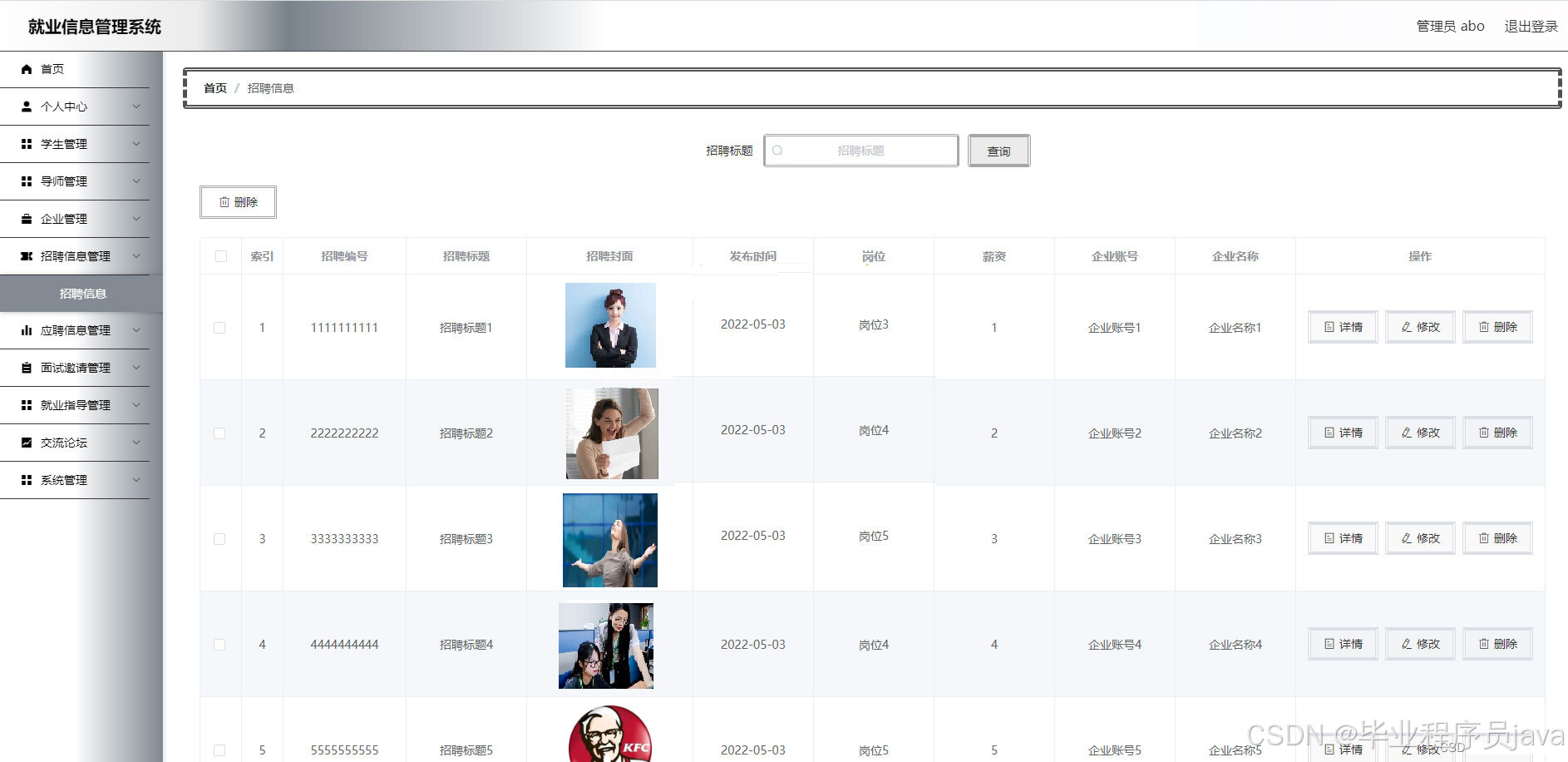Check the checkbox for row 5555555555
1568x762 pixels.
tap(219, 750)
